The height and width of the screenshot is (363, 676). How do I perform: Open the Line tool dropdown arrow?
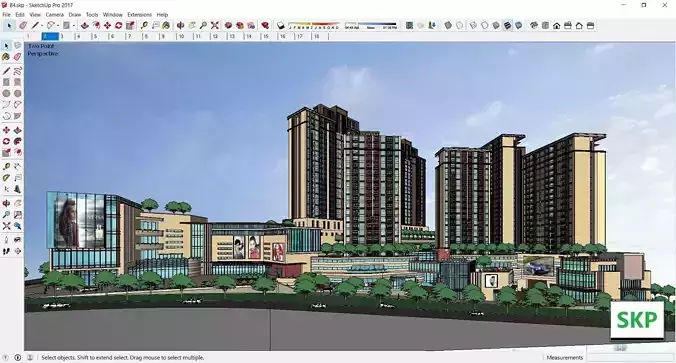tap(42, 25)
